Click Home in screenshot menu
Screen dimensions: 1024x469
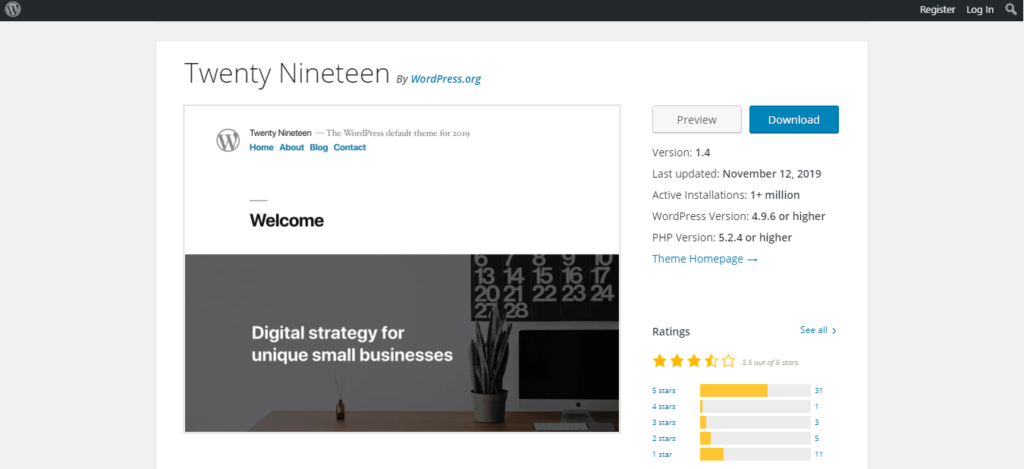coord(261,148)
